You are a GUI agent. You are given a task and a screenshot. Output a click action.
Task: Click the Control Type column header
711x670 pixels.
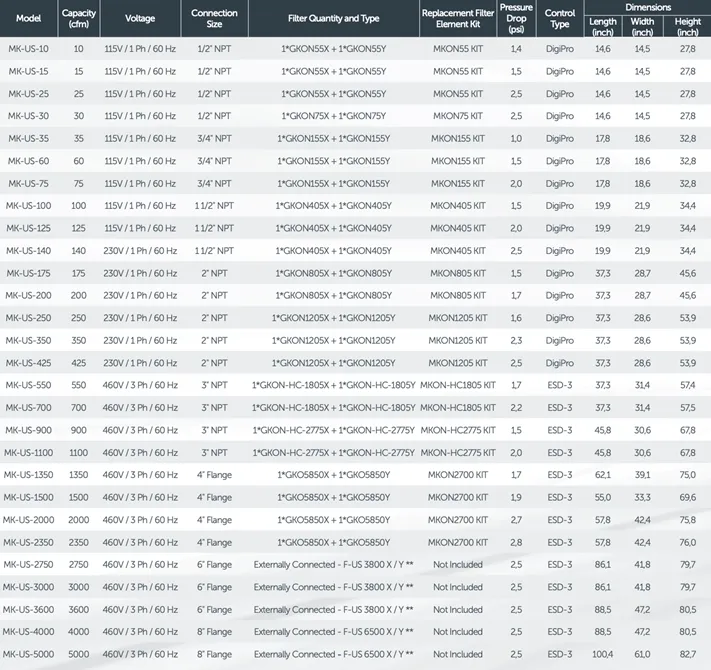[x=560, y=19]
